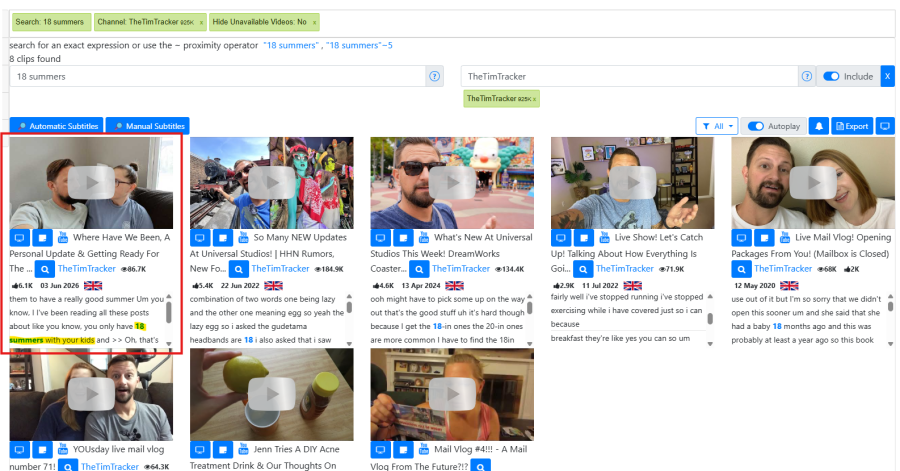Click the Export button
This screenshot has width=900, height=471.
[x=852, y=126]
